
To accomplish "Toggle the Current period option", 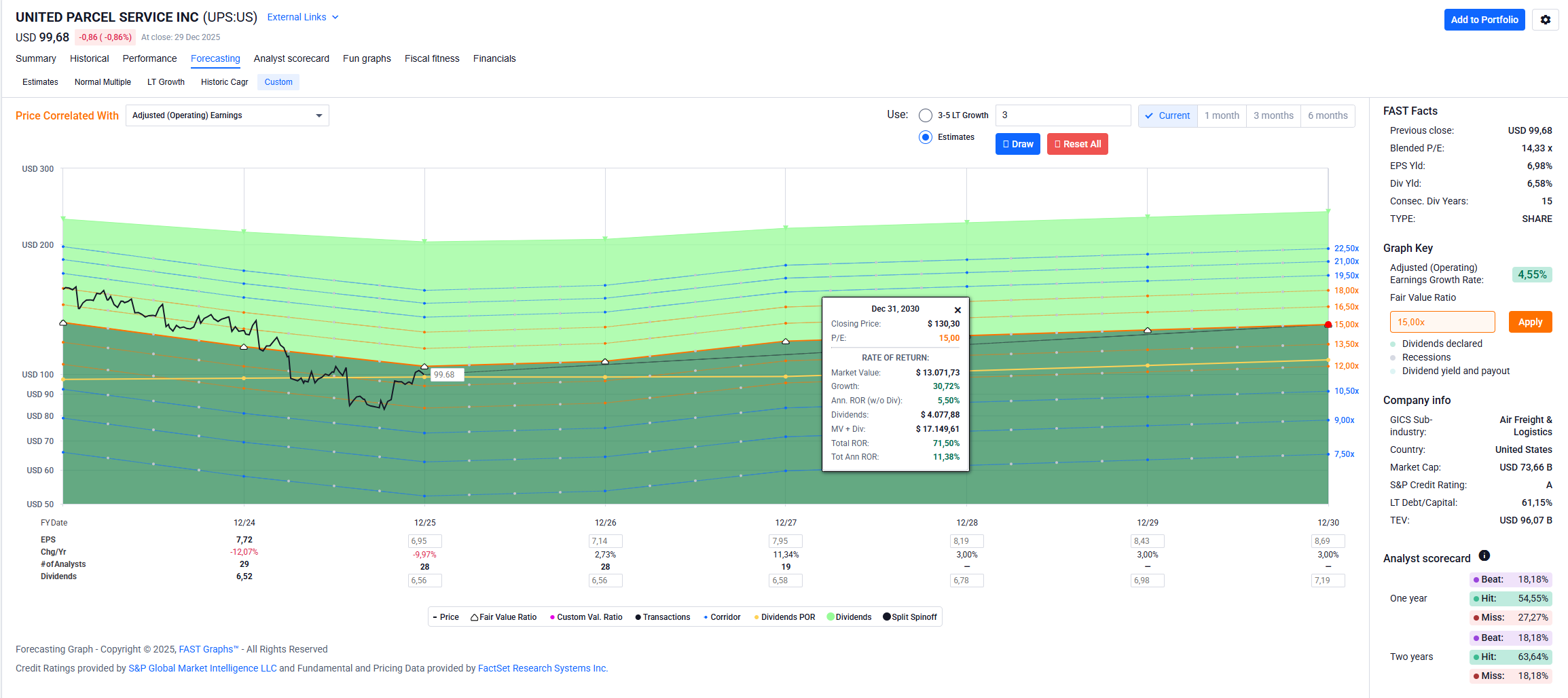I will point(1167,115).
